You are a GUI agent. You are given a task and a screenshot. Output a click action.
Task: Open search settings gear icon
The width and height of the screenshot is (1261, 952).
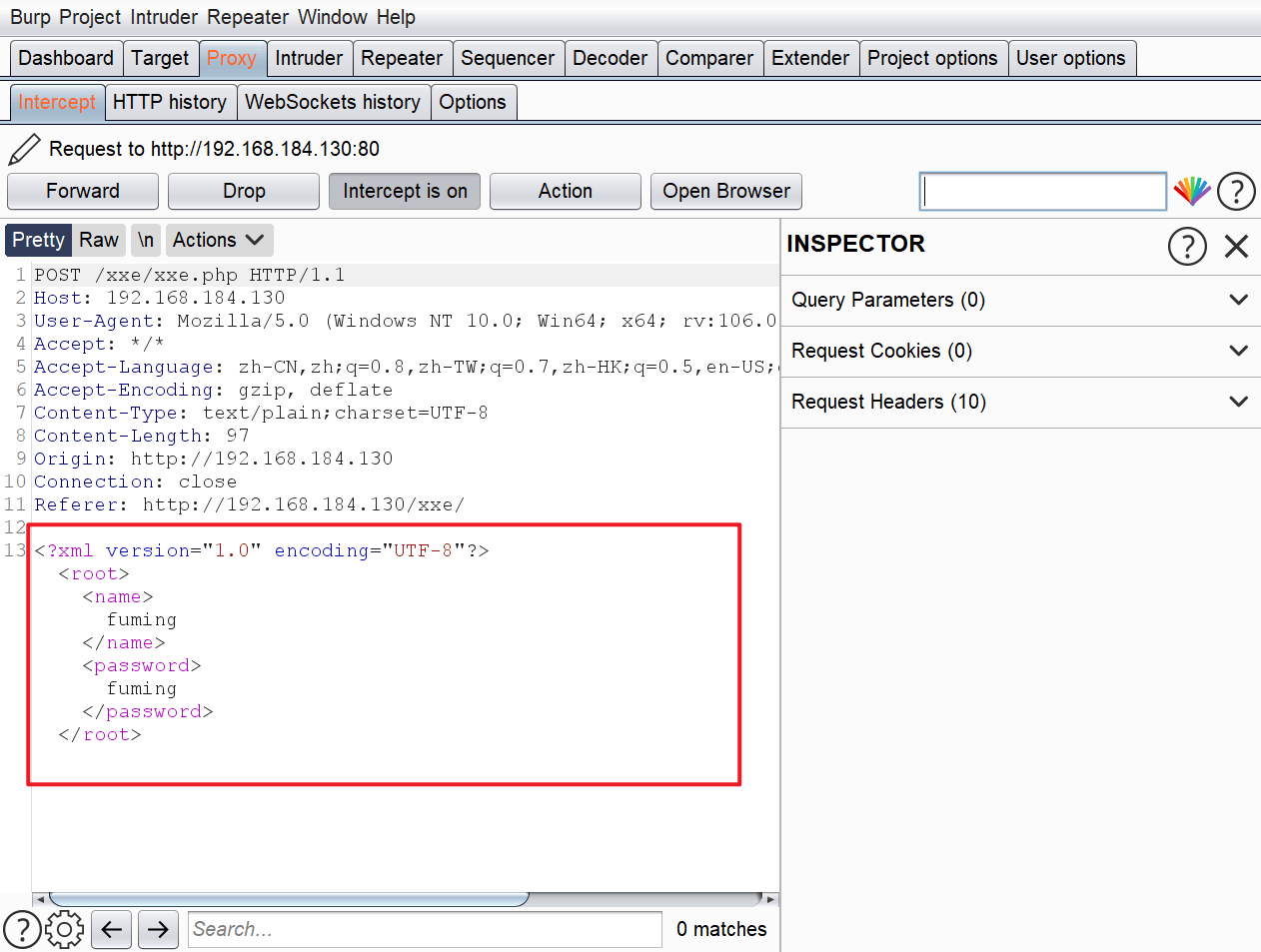tap(65, 929)
